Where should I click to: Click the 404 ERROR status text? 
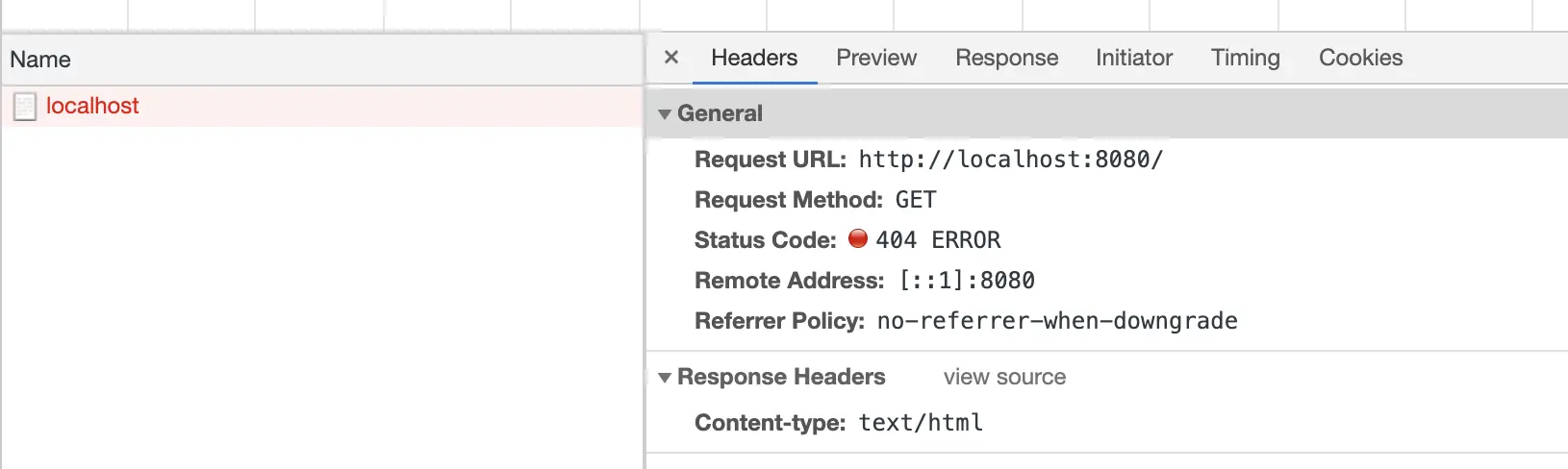coord(938,240)
